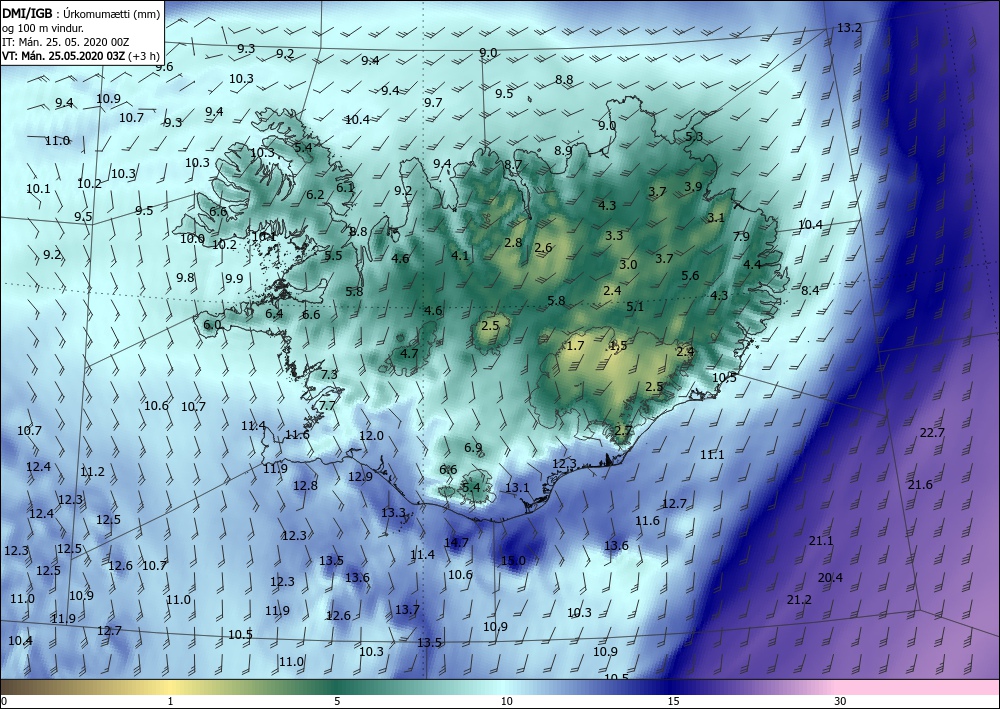Click the 5.3 value on the map
The height and width of the screenshot is (709, 1000).
click(694, 136)
